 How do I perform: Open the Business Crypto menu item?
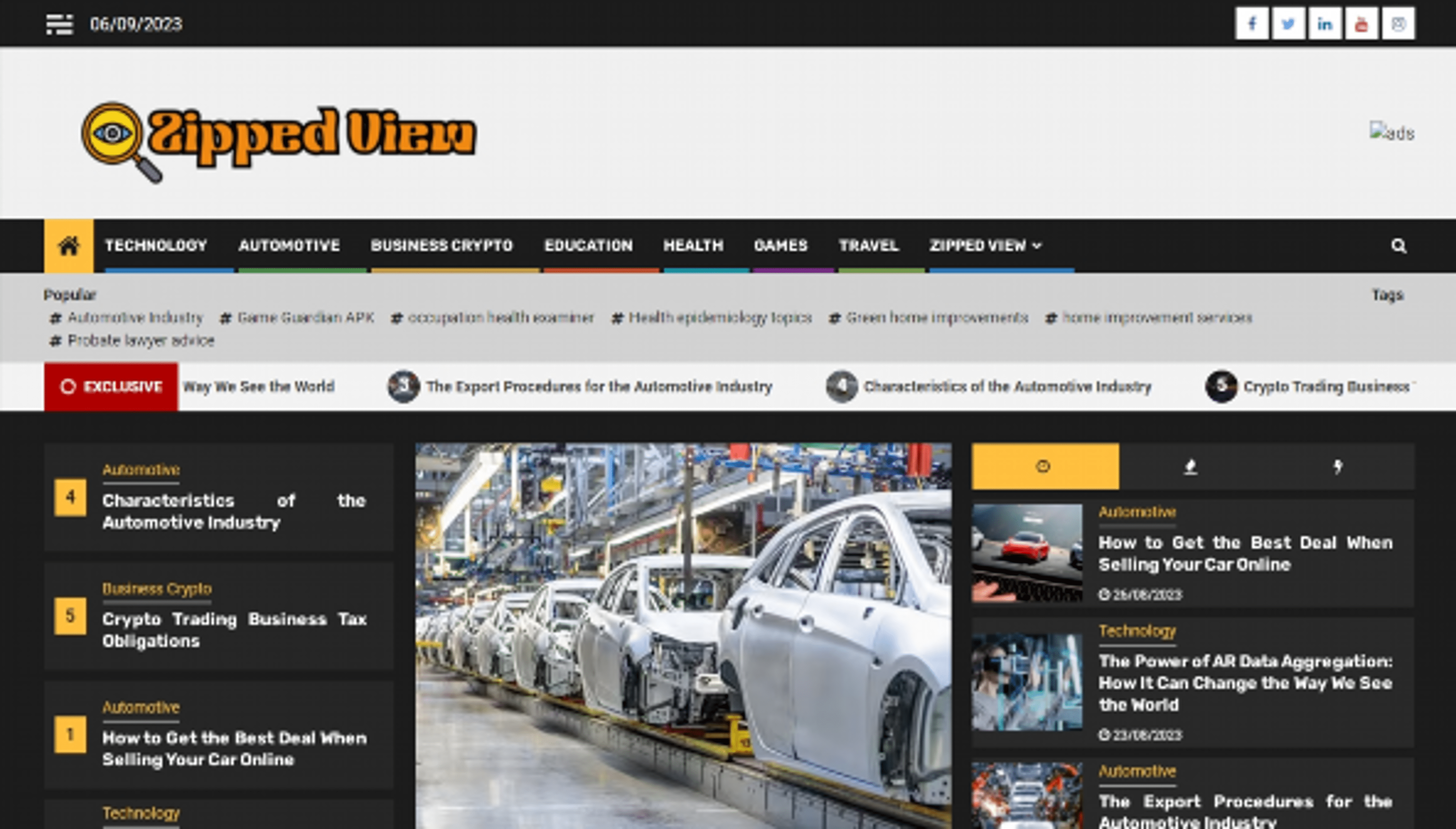coord(442,246)
